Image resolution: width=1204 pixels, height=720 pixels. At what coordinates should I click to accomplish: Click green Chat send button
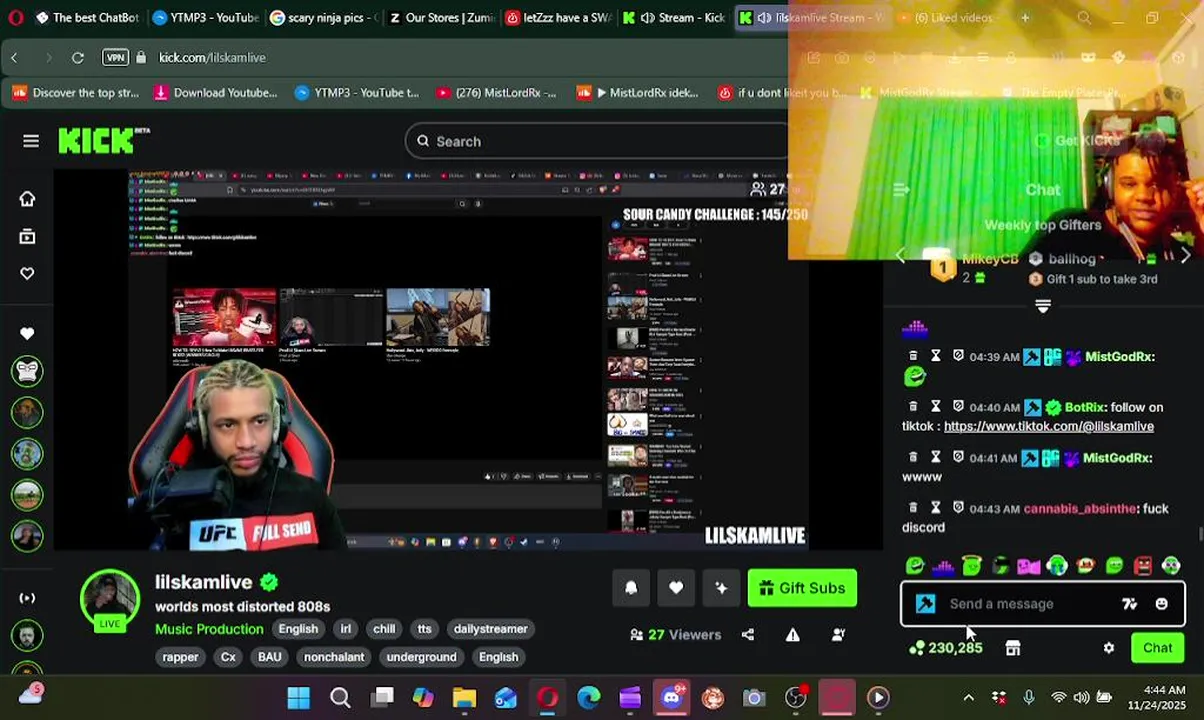(1157, 648)
